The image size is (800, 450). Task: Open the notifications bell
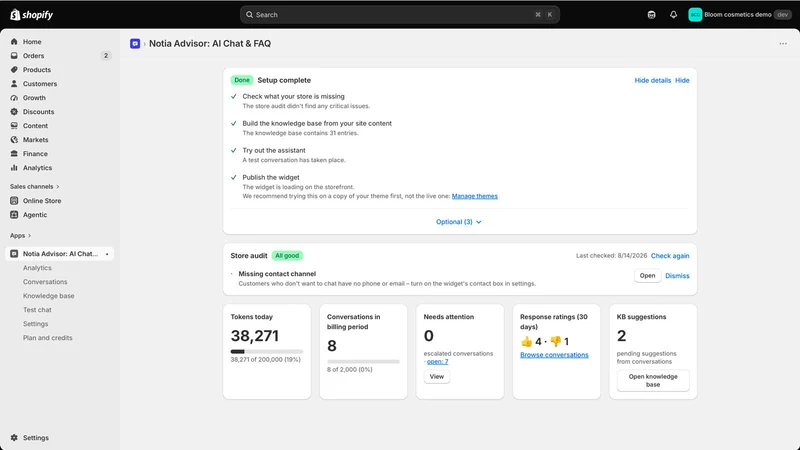[x=673, y=15]
